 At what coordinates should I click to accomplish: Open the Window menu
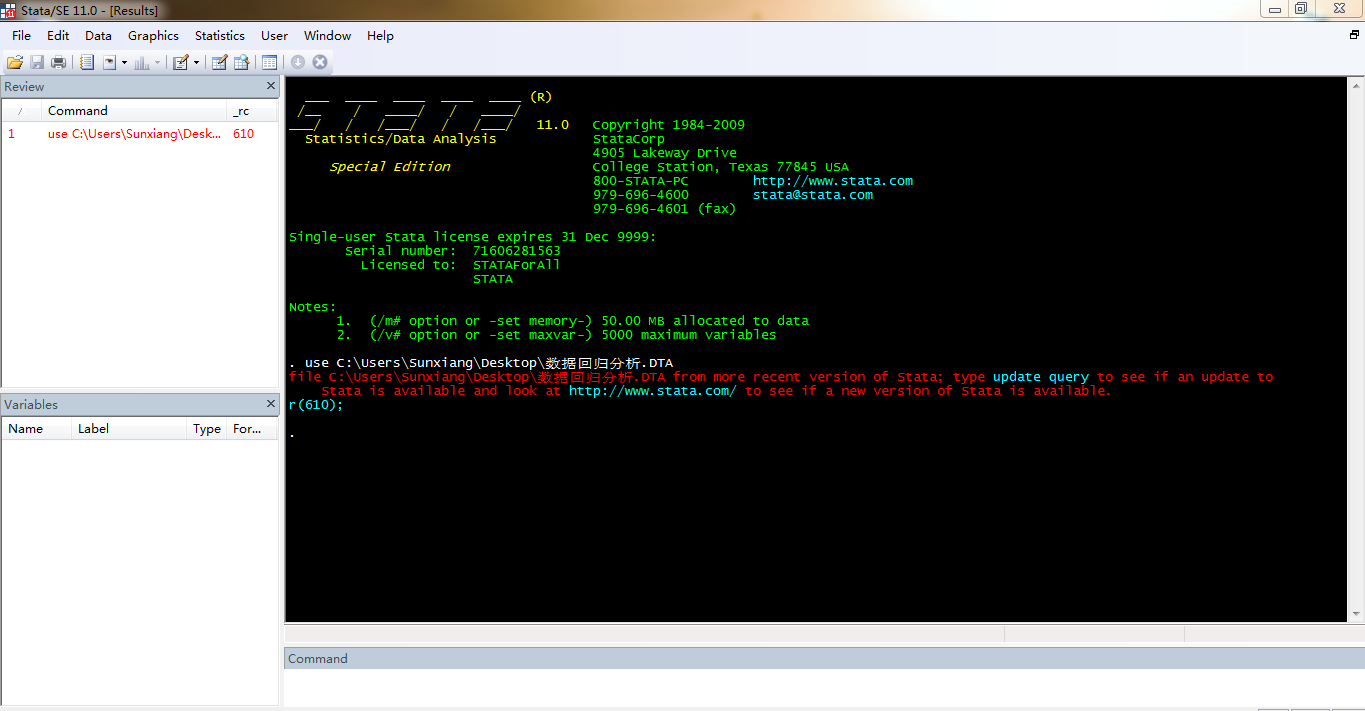[x=327, y=35]
